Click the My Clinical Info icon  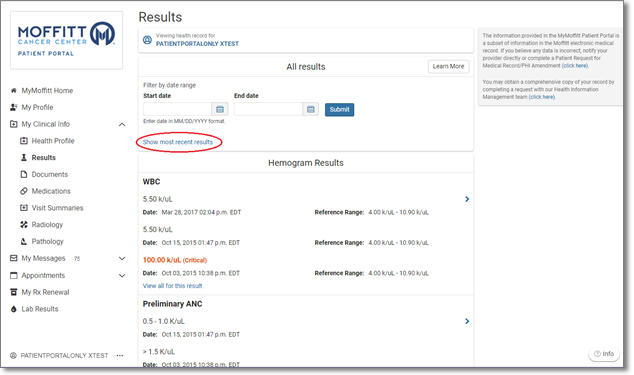pyautogui.click(x=13, y=124)
